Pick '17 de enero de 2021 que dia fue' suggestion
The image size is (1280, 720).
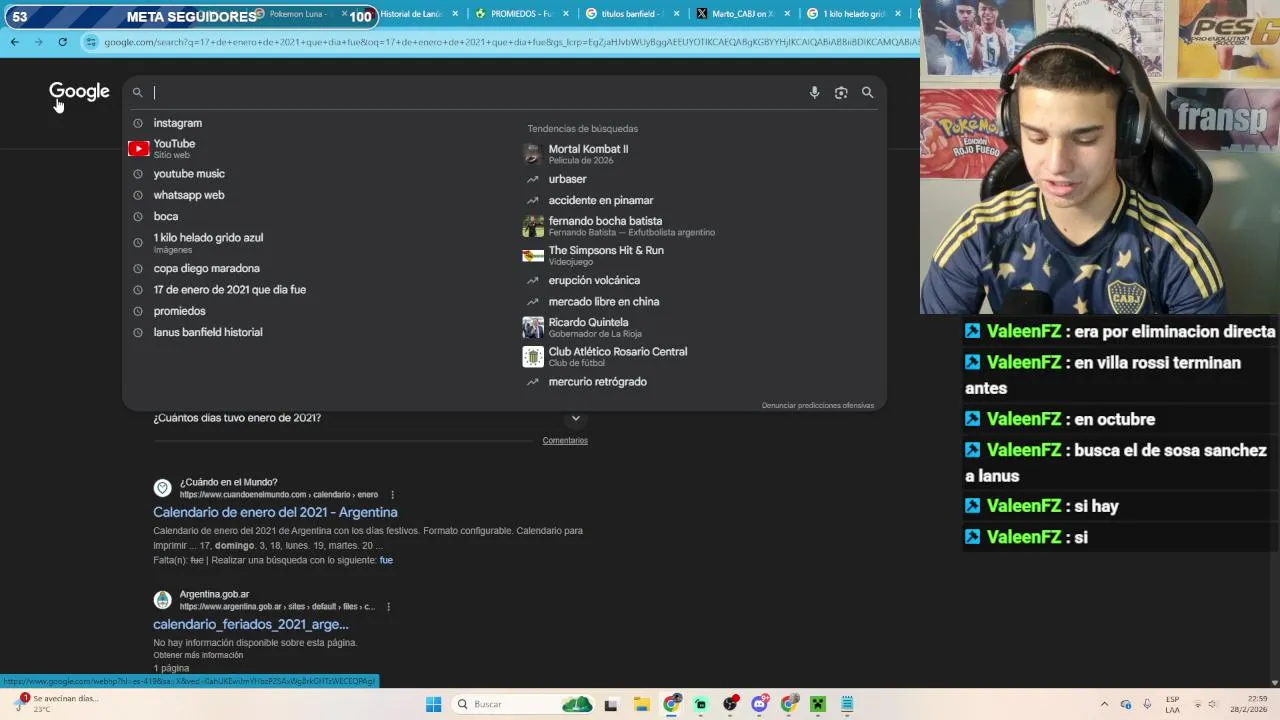229,290
